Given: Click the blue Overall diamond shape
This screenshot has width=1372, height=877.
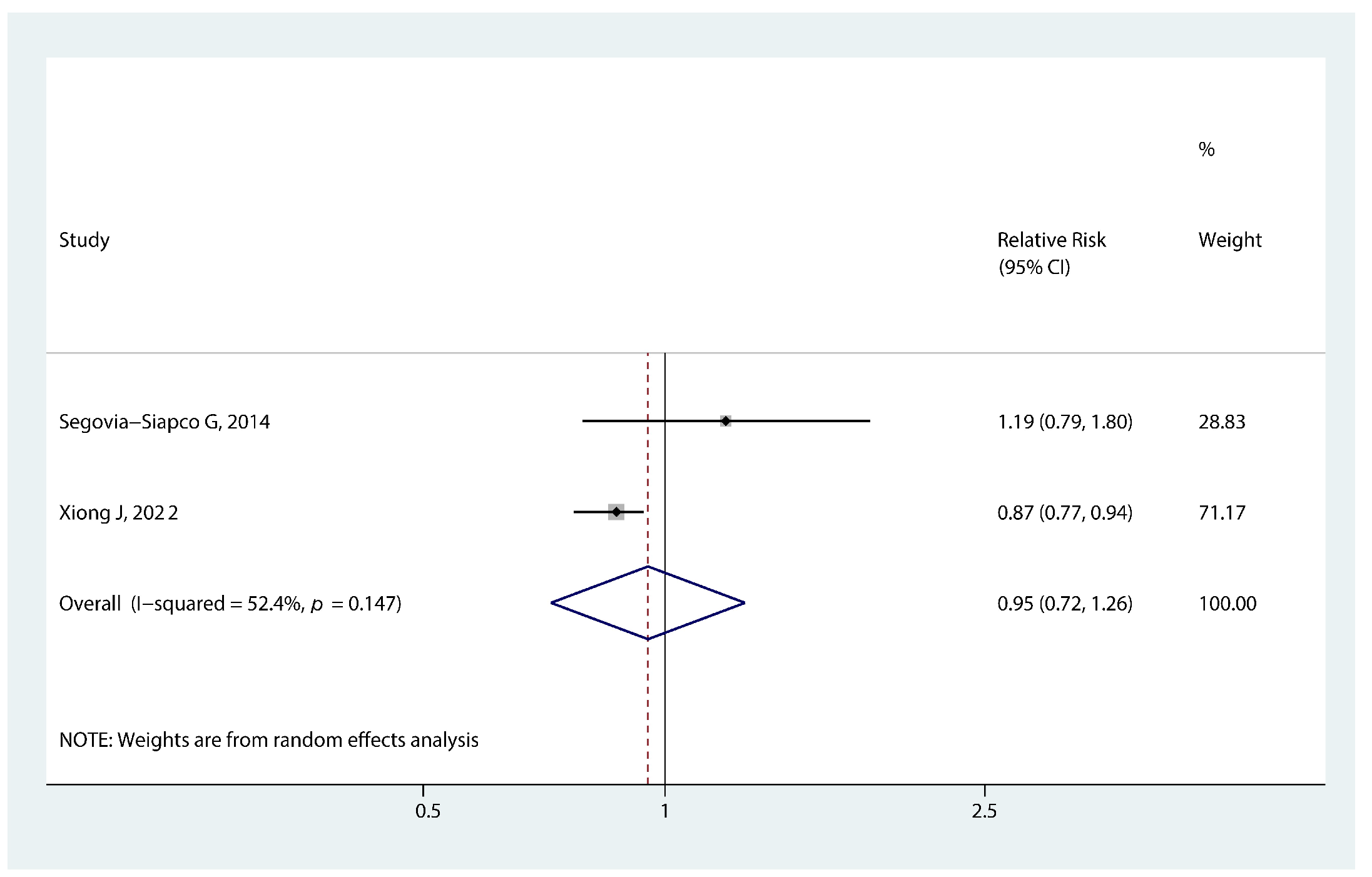Looking at the screenshot, I should (x=648, y=603).
